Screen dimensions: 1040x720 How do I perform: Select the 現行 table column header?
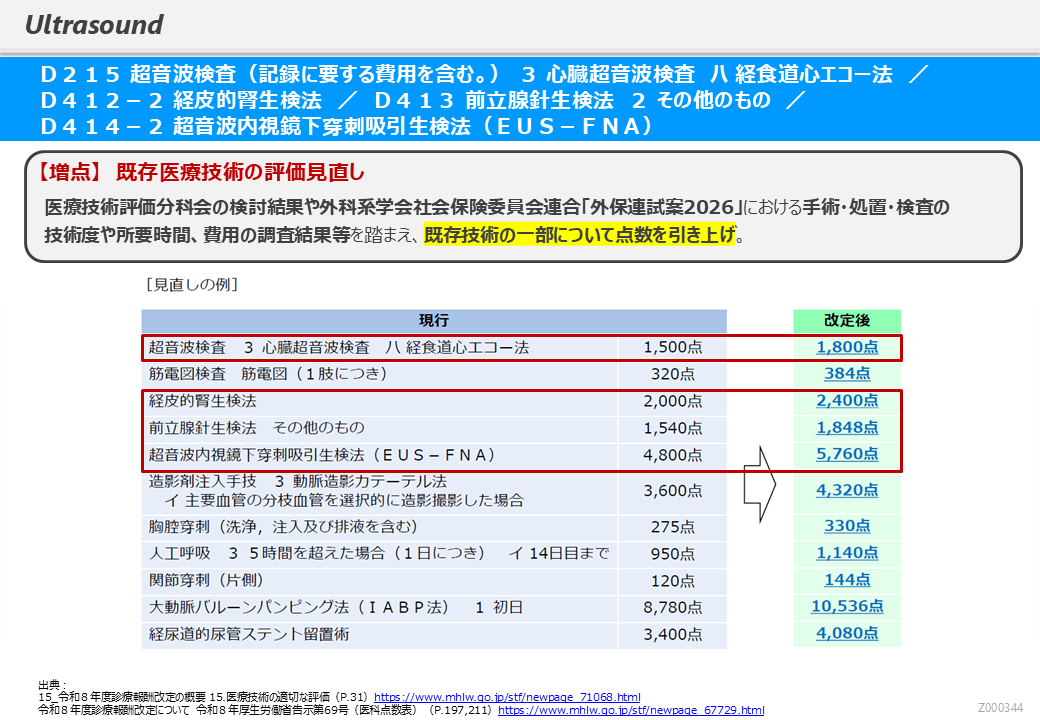[x=433, y=321]
